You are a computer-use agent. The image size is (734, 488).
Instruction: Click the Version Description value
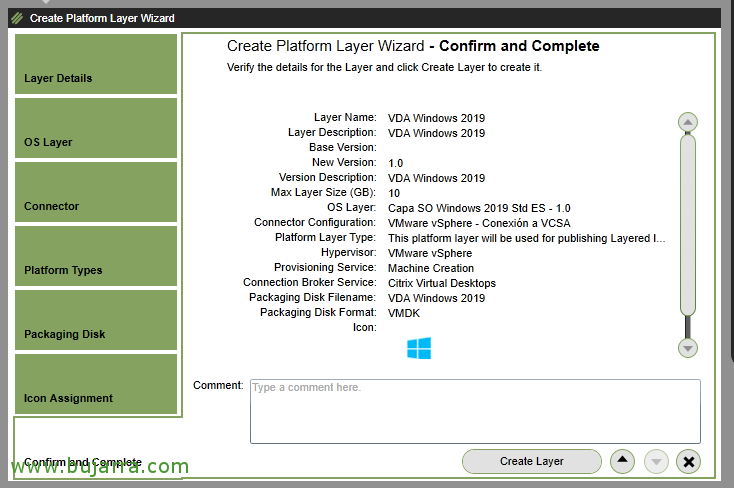point(436,178)
